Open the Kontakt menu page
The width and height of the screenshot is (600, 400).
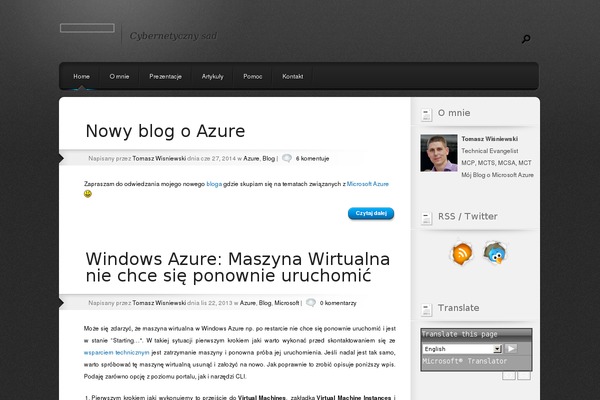click(x=293, y=76)
